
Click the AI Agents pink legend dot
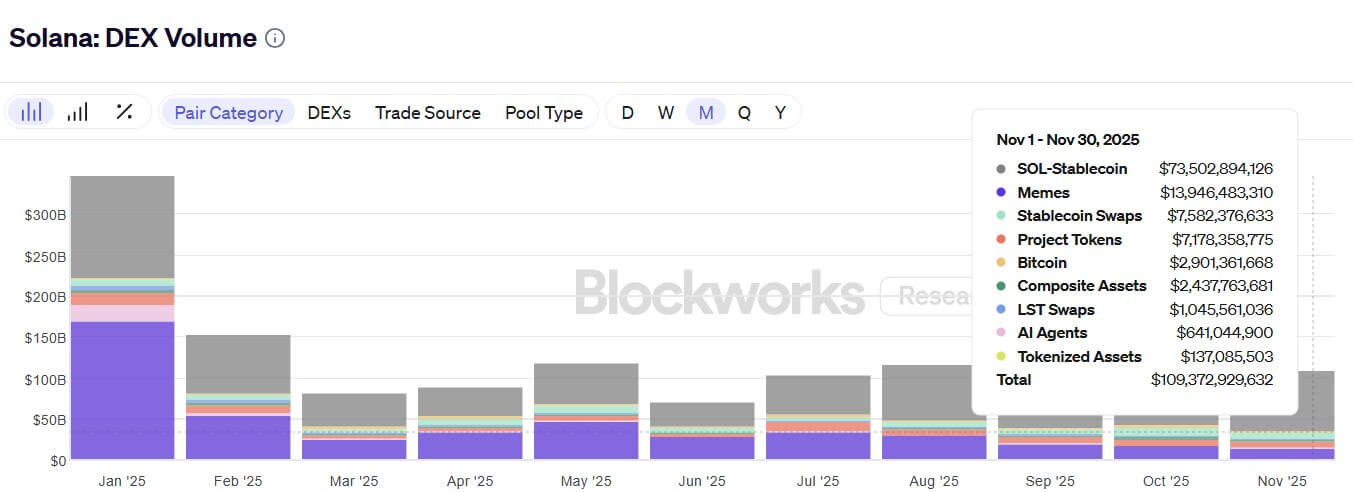(x=1002, y=333)
